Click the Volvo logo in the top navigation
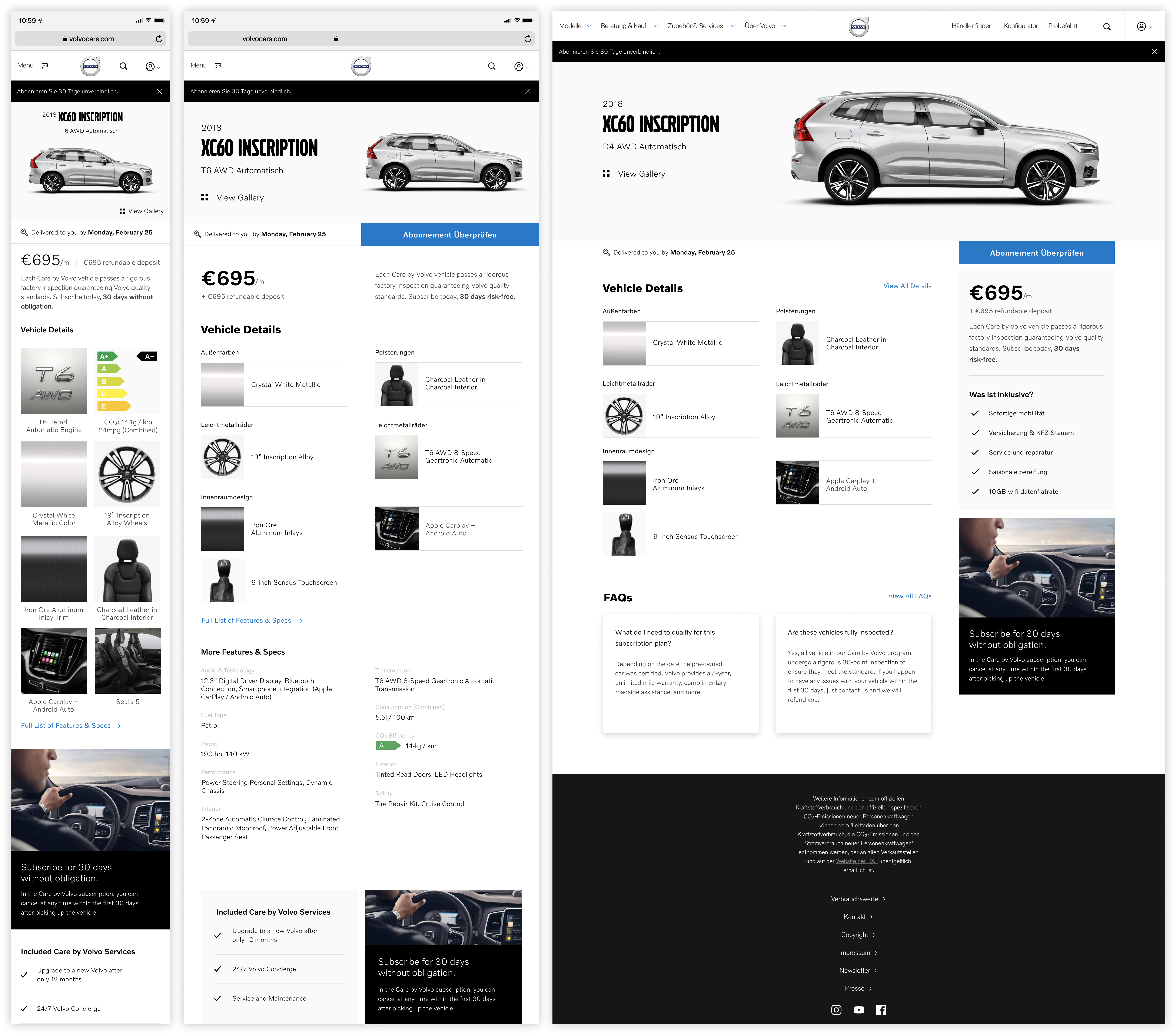Viewport: 1176px width, 1035px height. point(858,26)
